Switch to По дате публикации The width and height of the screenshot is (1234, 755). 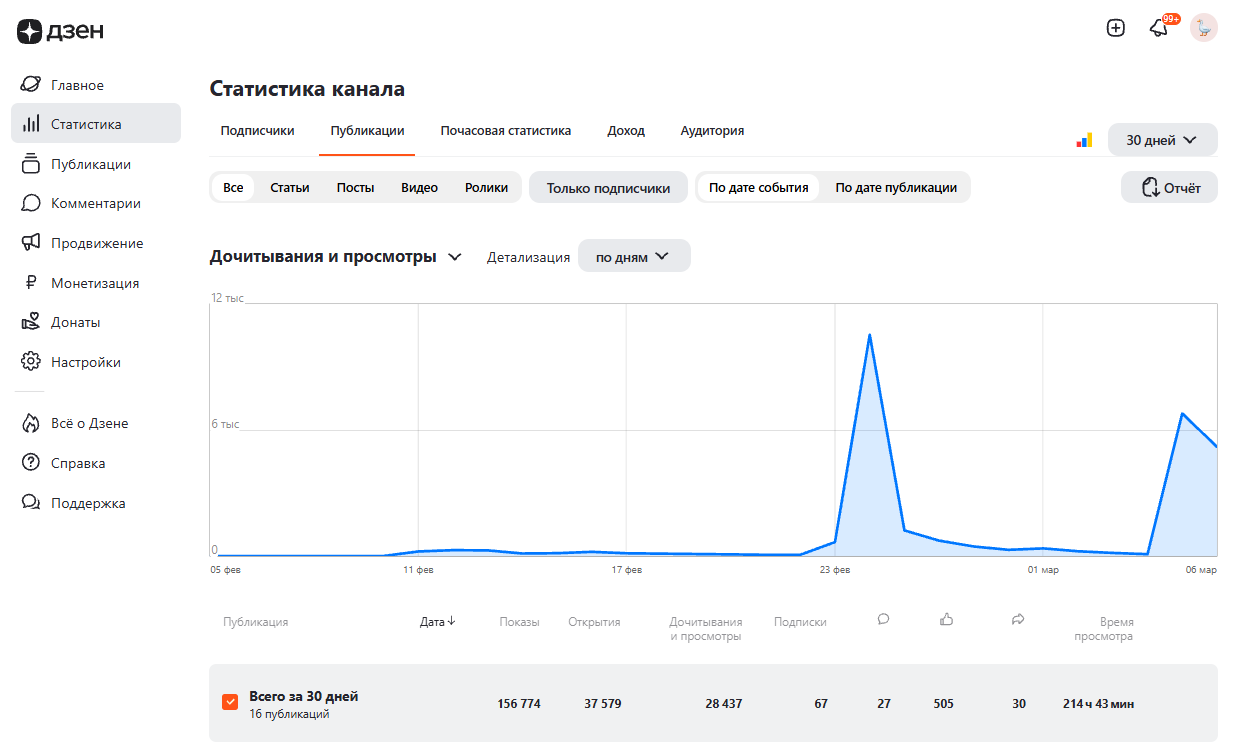pyautogui.click(x=896, y=188)
